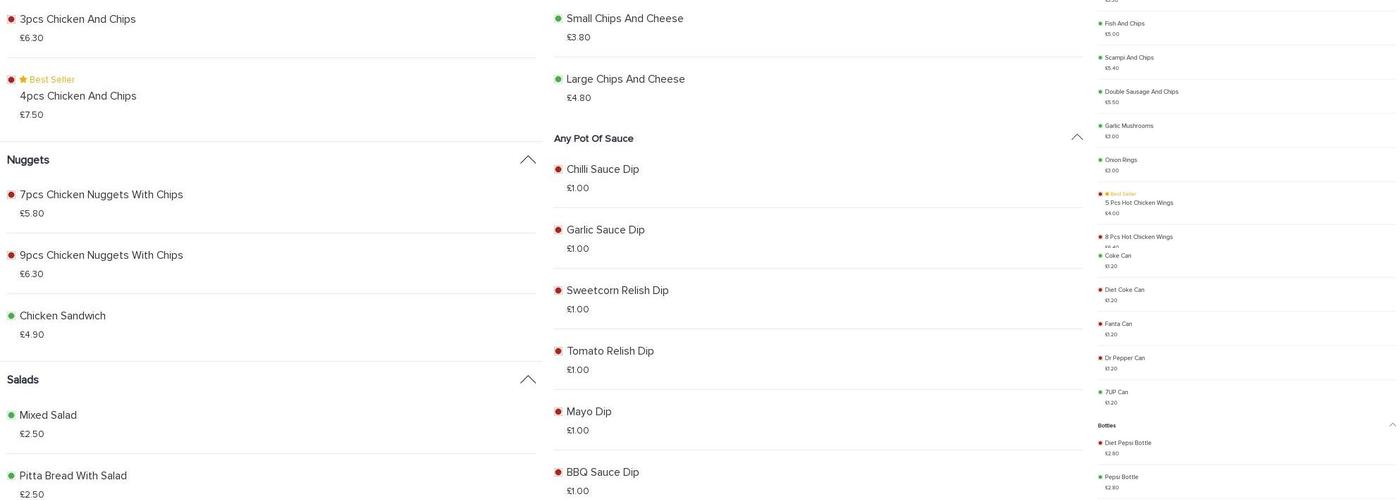Screen dimensions: 1400x500
Task: Collapse the Nuggets section
Action: point(527,160)
